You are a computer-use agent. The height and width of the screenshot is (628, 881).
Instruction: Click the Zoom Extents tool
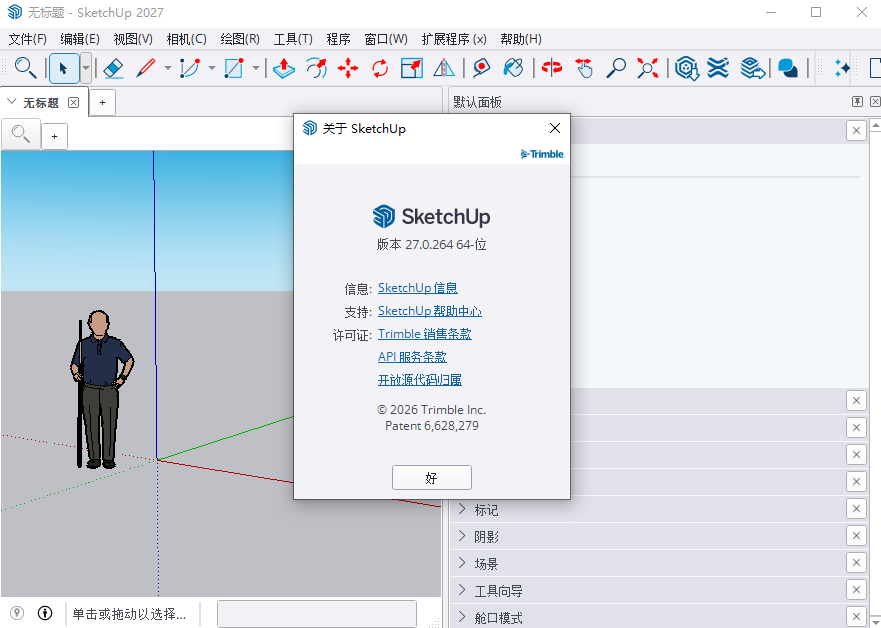[648, 69]
